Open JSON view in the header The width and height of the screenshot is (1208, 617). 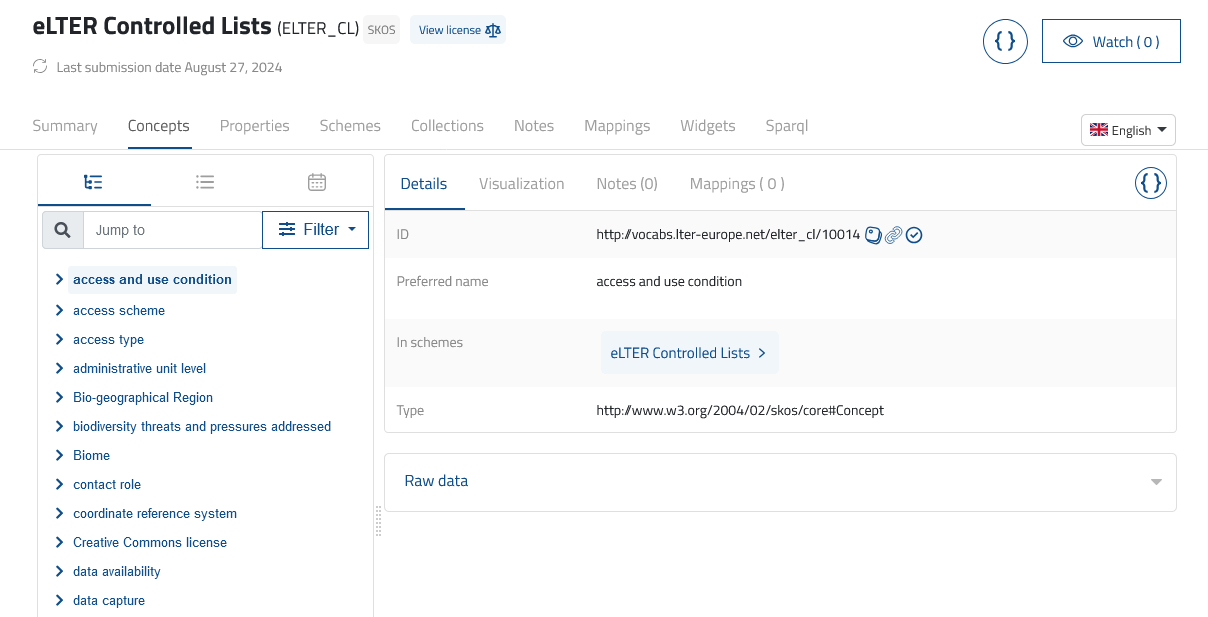pos(1005,42)
